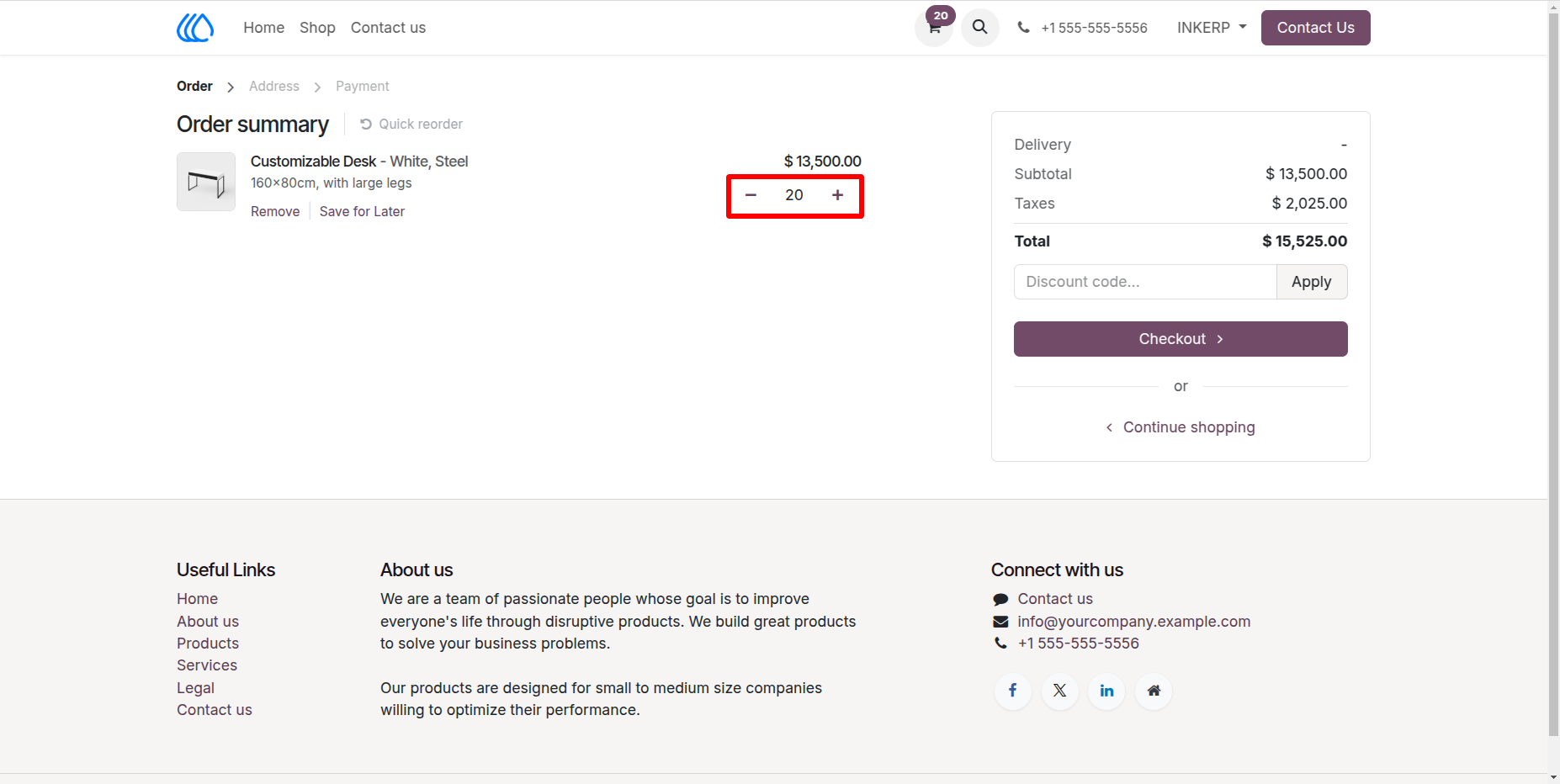Viewport: 1560px width, 784px height.
Task: Apply the discount code
Action: click(x=1312, y=282)
